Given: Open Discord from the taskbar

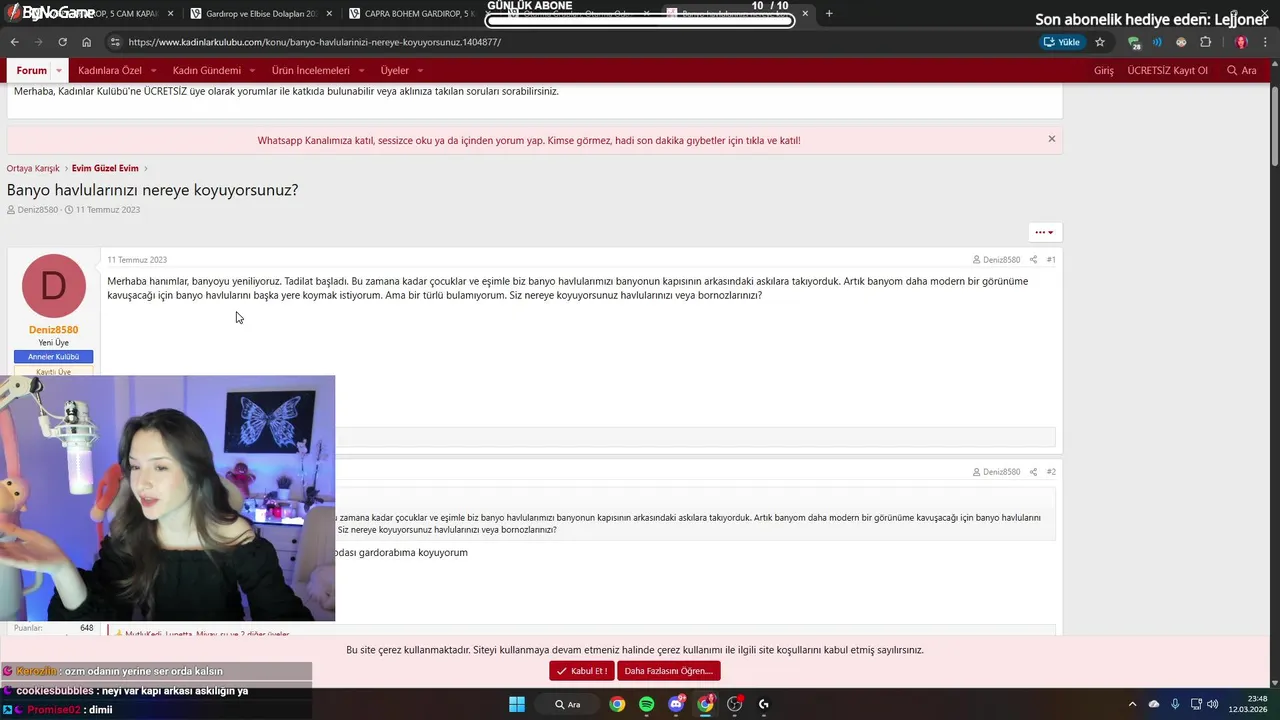Looking at the screenshot, I should coord(676,704).
